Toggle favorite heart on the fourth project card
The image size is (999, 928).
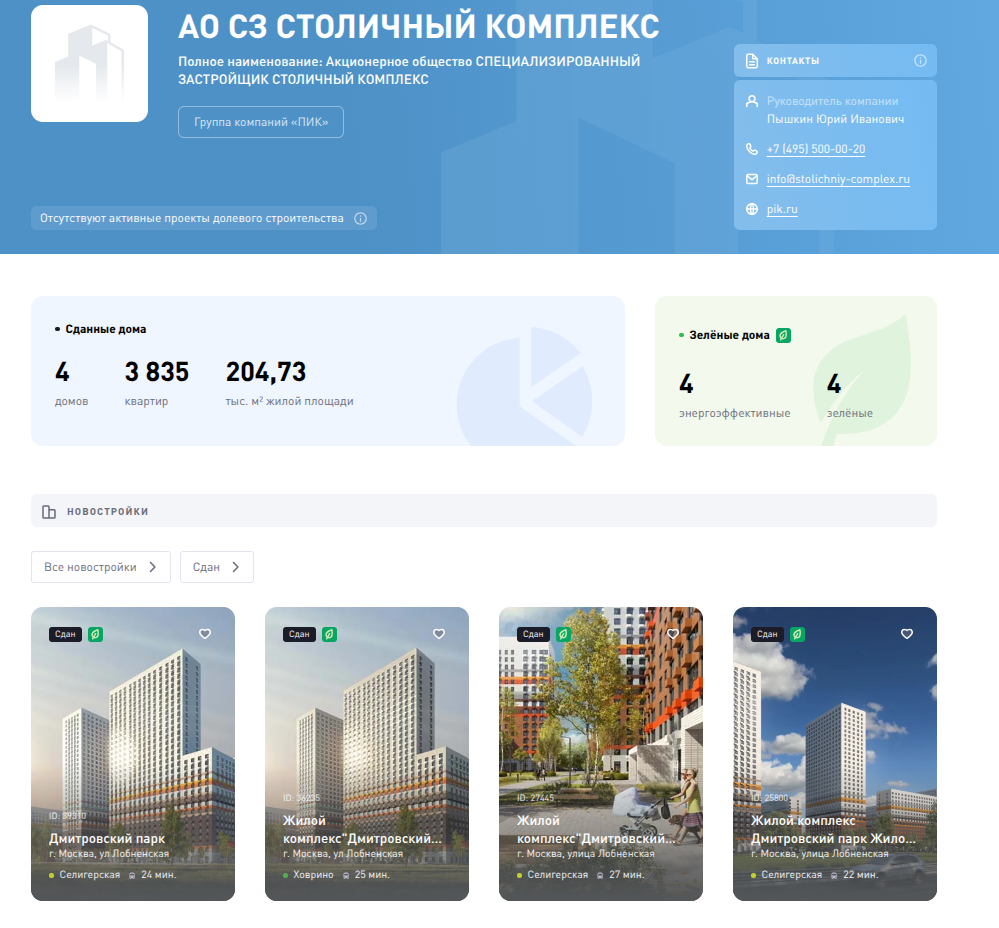907,634
